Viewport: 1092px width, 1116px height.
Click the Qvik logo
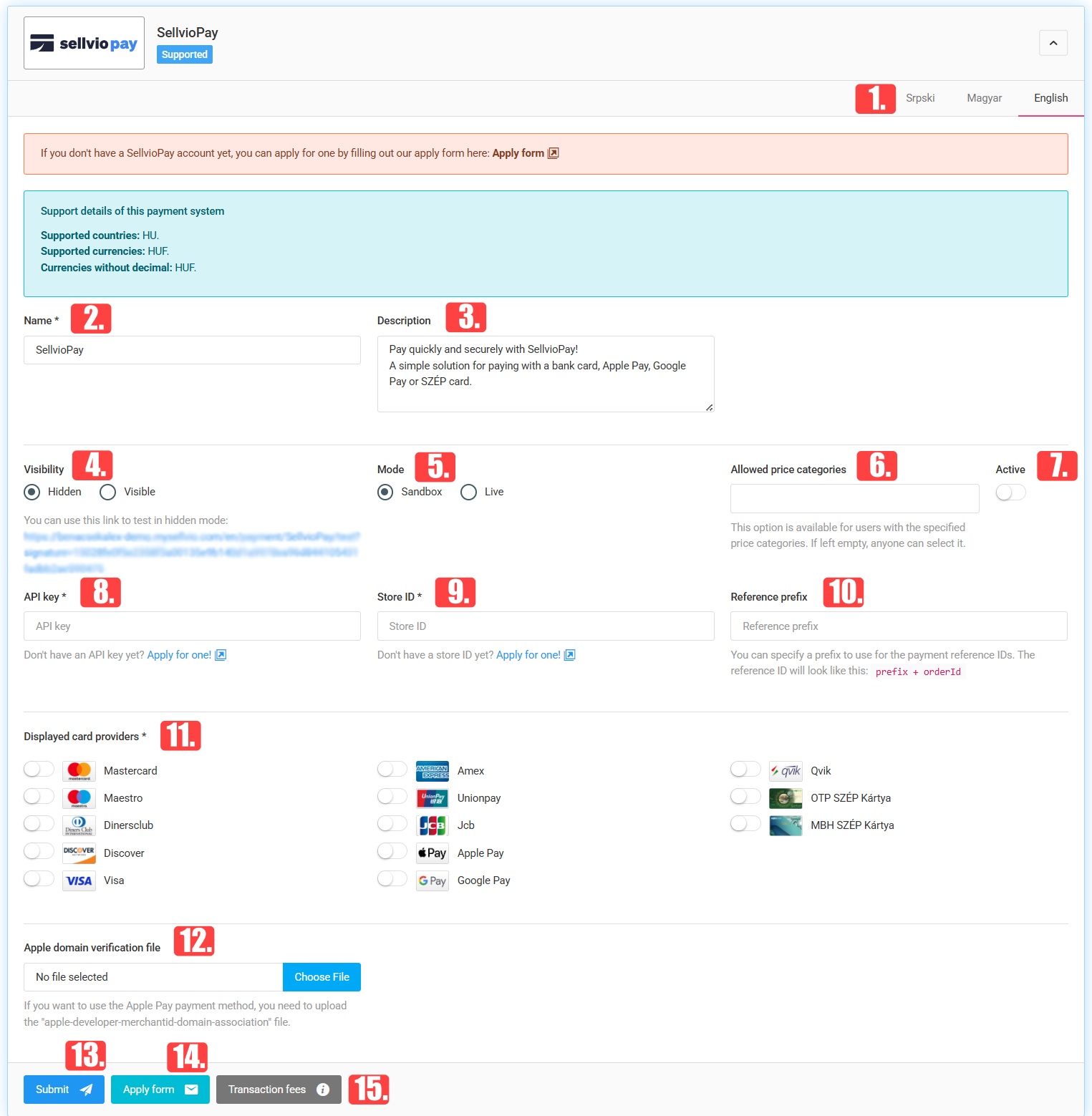pos(786,771)
